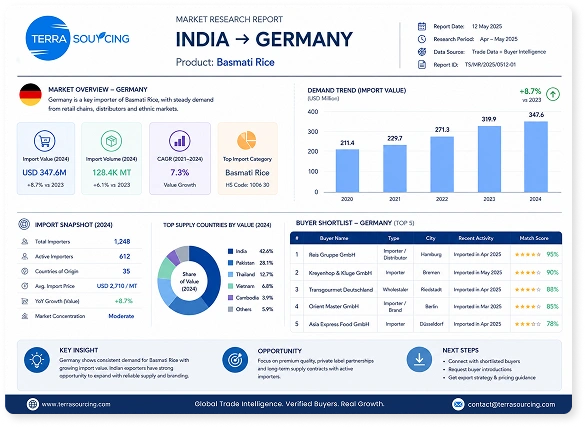The height and width of the screenshot is (428, 586).
Task: Select the Kreyenhop & Kluge GmbH row
Action: pyautogui.click(x=426, y=272)
